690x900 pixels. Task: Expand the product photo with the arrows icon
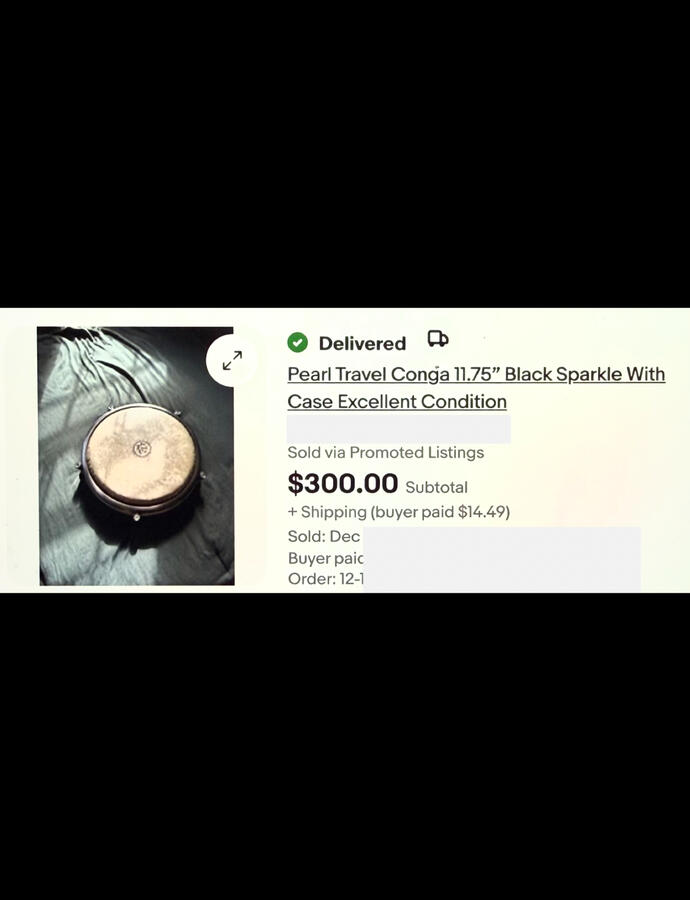(232, 360)
